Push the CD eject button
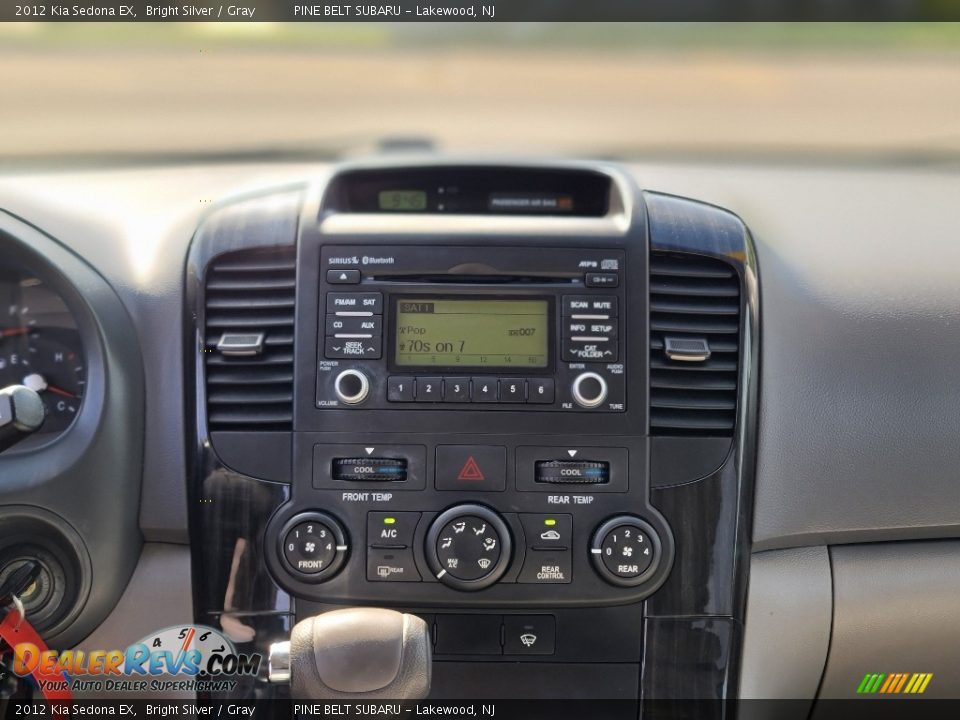Viewport: 960px width, 720px height. pos(343,277)
